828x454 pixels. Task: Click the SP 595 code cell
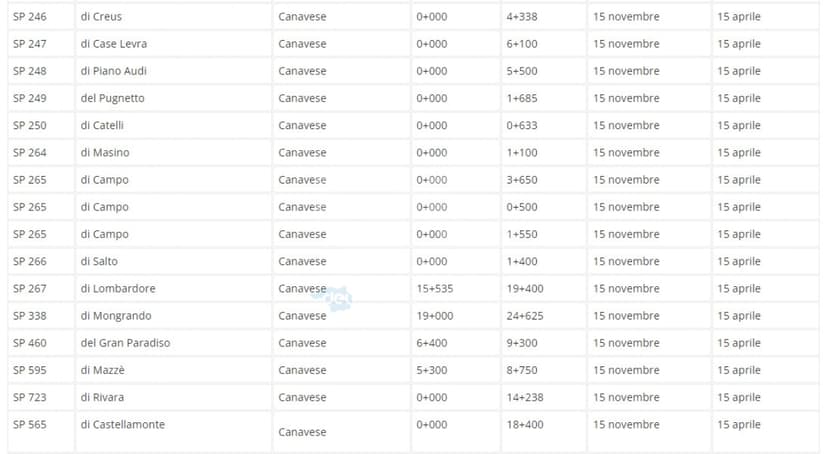click(30, 369)
